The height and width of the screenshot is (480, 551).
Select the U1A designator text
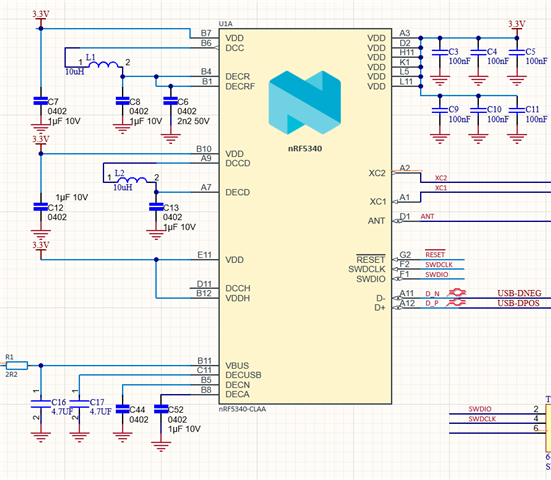click(x=225, y=24)
